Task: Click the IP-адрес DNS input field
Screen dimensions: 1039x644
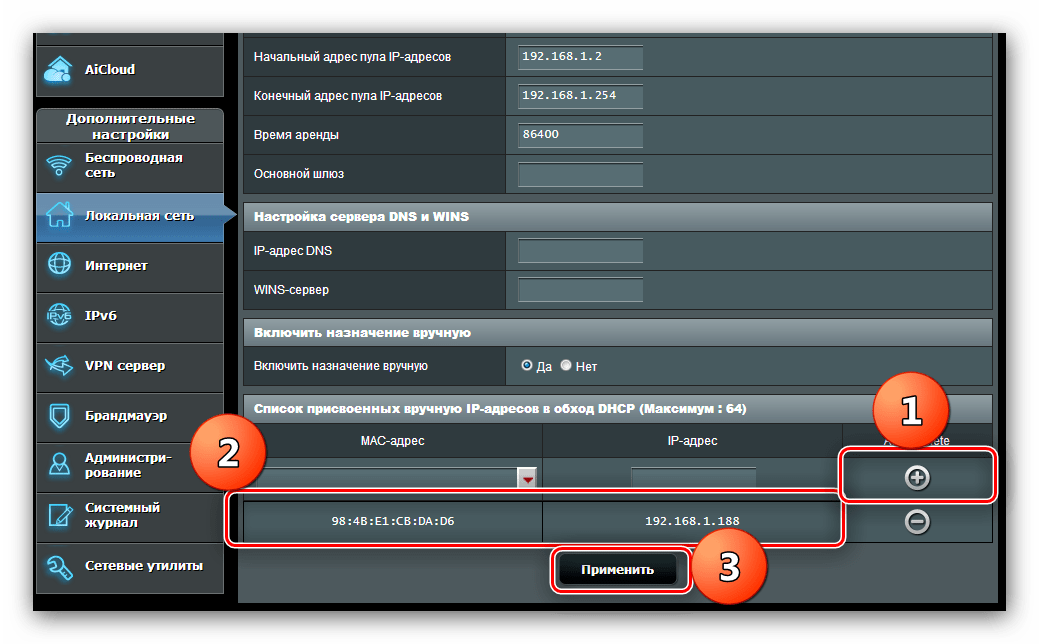Action: pos(580,250)
